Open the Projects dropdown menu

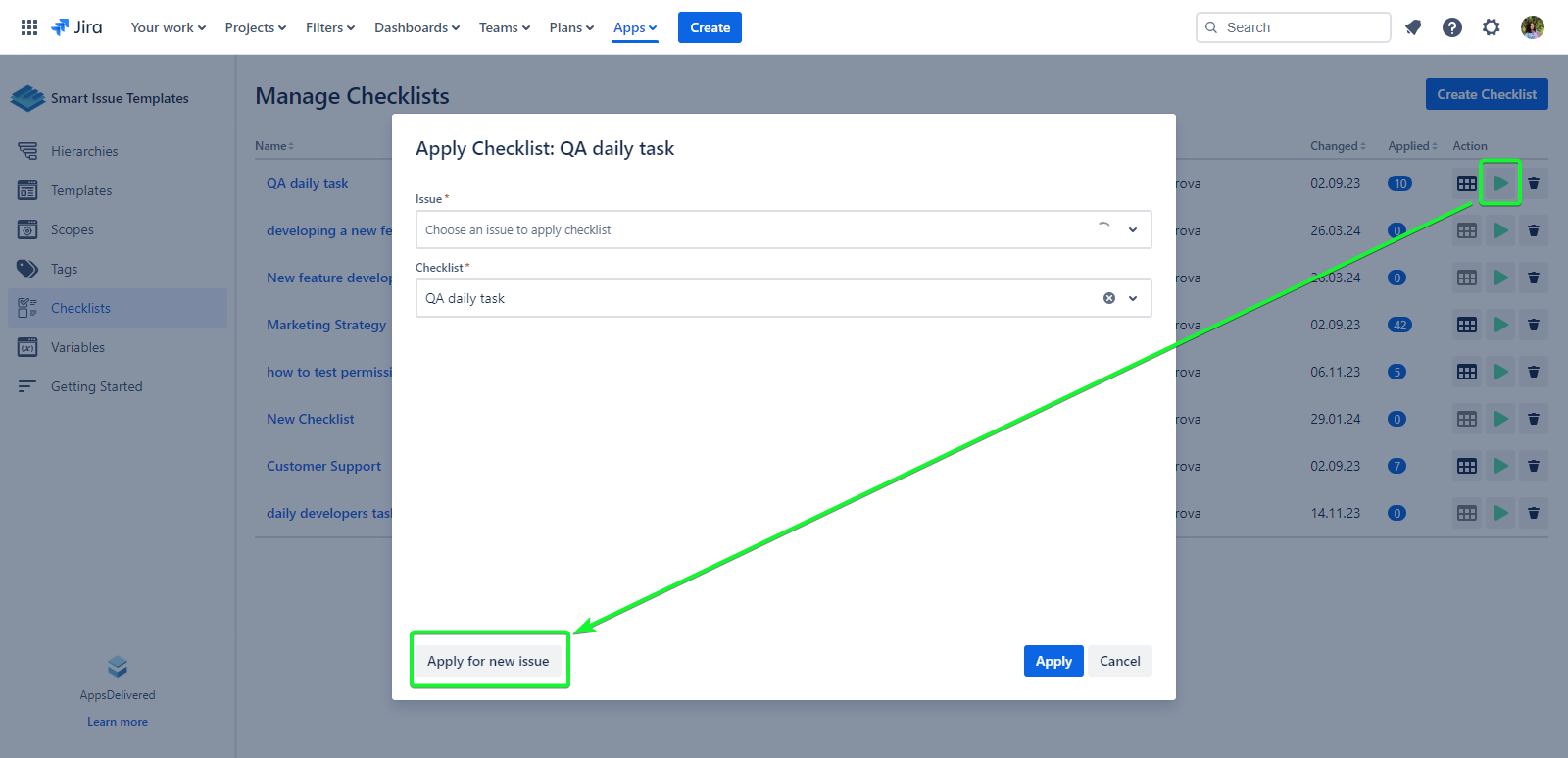tap(255, 27)
